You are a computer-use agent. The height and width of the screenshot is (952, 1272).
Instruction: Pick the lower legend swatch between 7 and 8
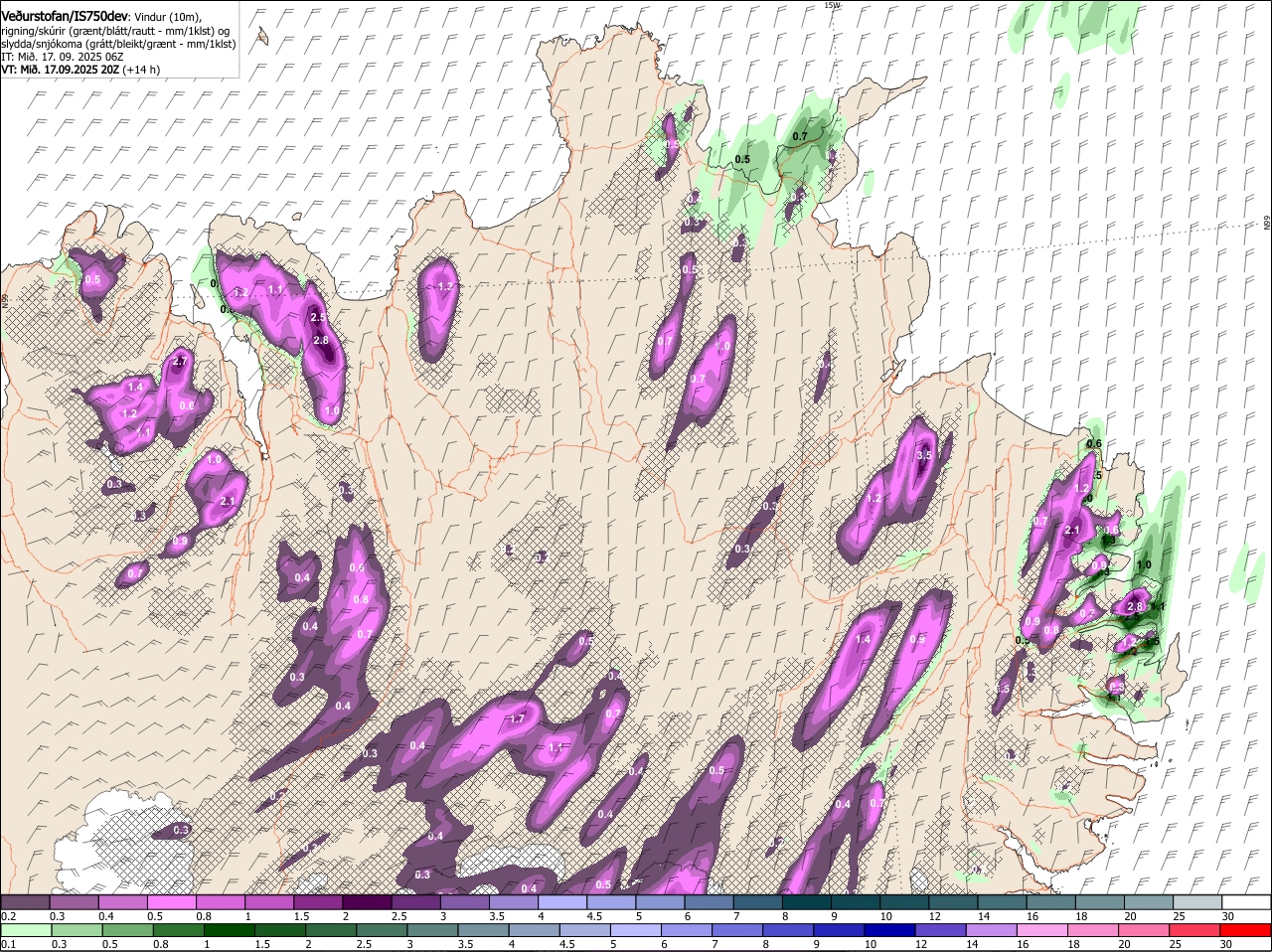click(738, 930)
